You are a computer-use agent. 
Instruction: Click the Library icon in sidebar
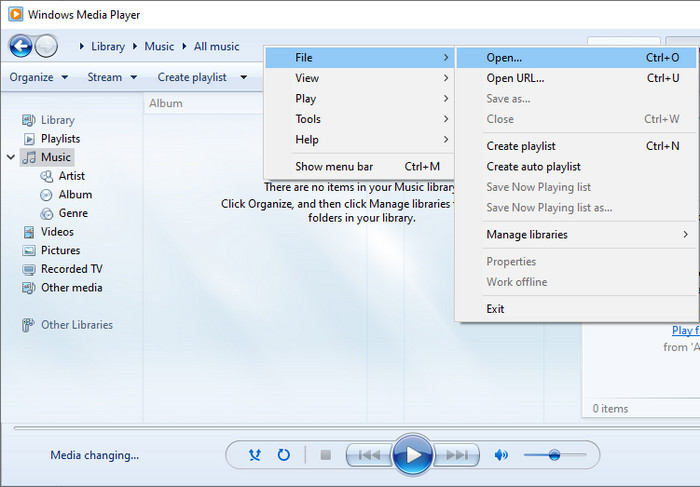point(29,120)
